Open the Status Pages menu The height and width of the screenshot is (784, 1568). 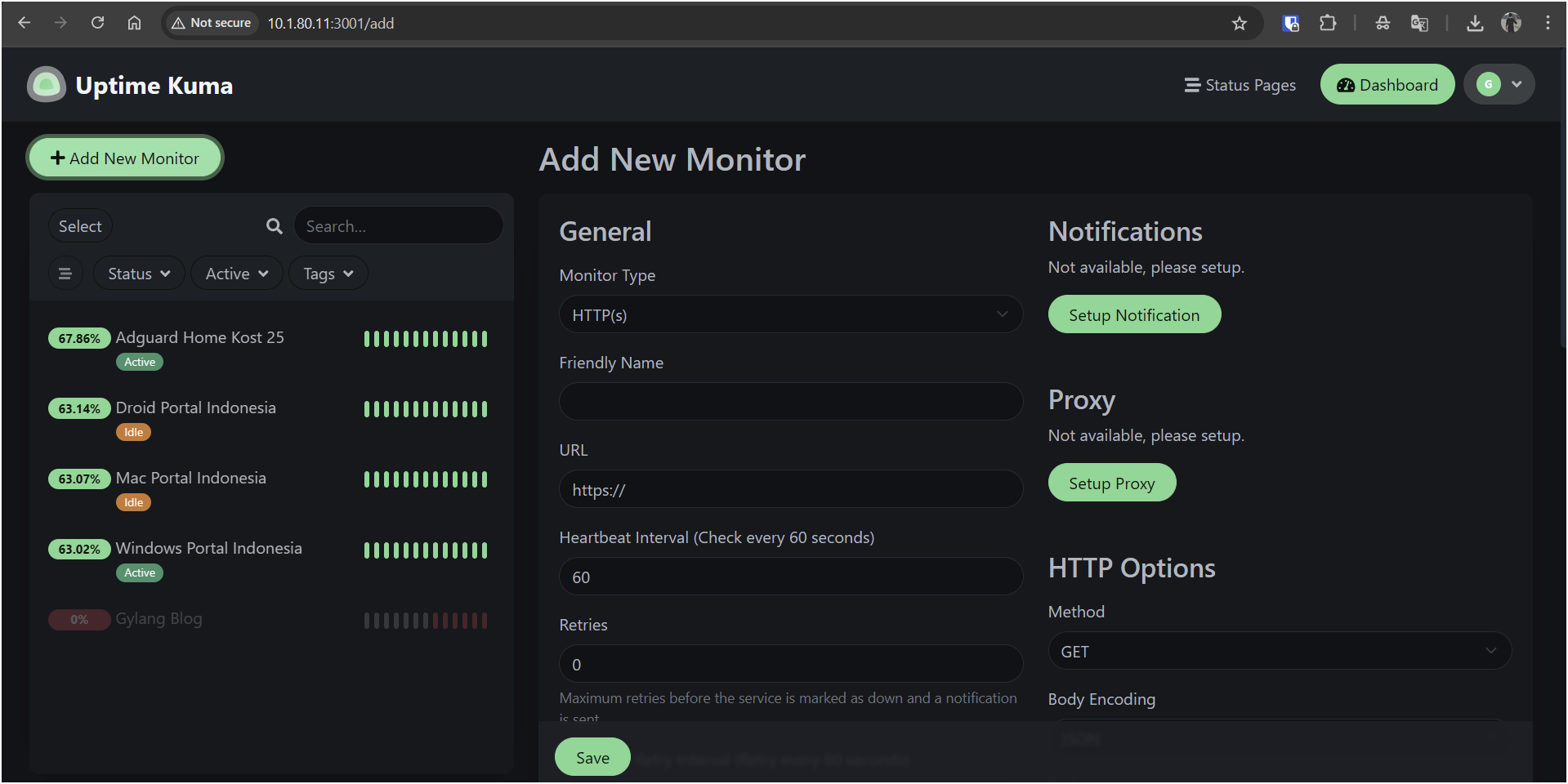click(x=1240, y=85)
